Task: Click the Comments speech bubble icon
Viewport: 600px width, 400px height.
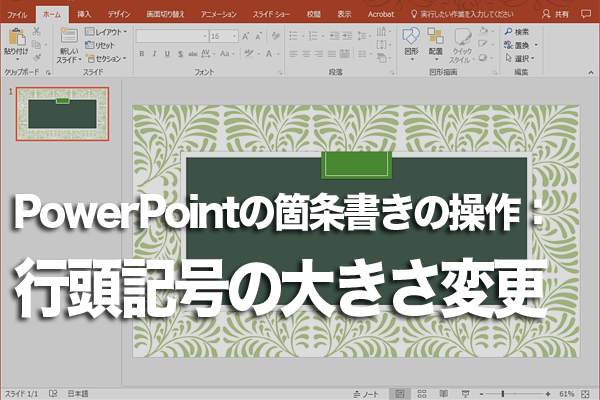Action: pos(585,14)
